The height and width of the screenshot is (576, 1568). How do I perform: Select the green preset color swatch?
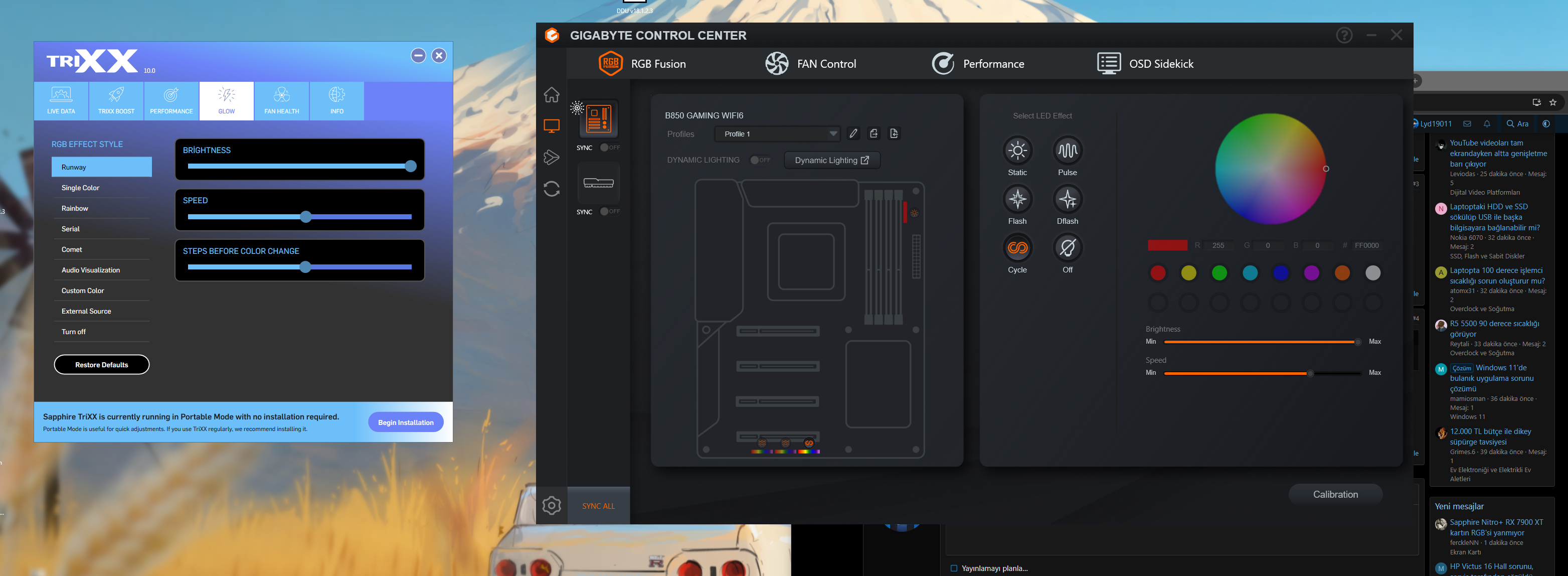pos(1219,273)
